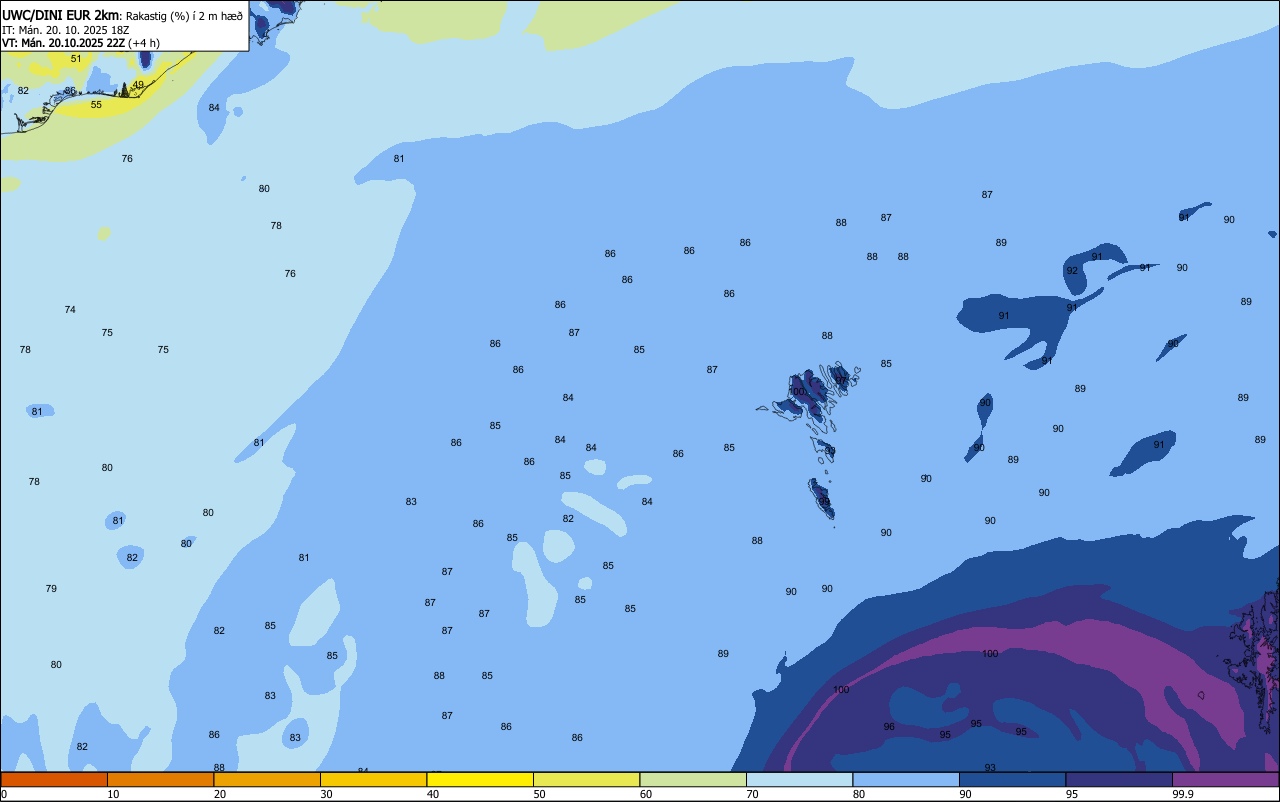Click the pale blue 70–80 legend swatch
This screenshot has width=1280, height=802.
799,779
